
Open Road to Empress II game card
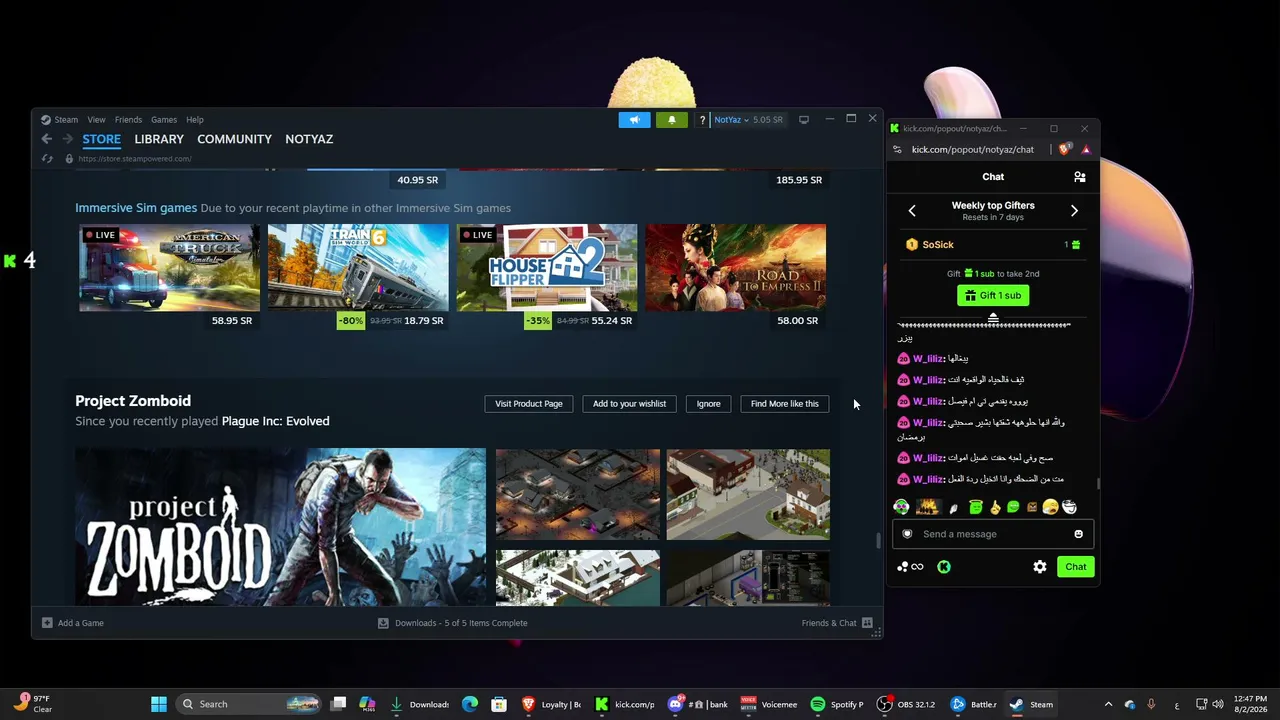[736, 268]
